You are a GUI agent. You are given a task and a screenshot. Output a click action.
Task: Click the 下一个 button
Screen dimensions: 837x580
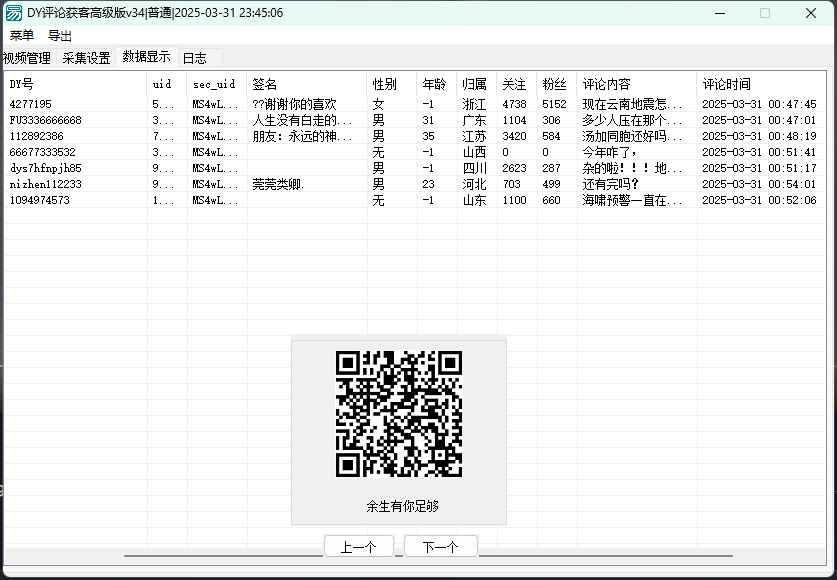pyautogui.click(x=440, y=547)
